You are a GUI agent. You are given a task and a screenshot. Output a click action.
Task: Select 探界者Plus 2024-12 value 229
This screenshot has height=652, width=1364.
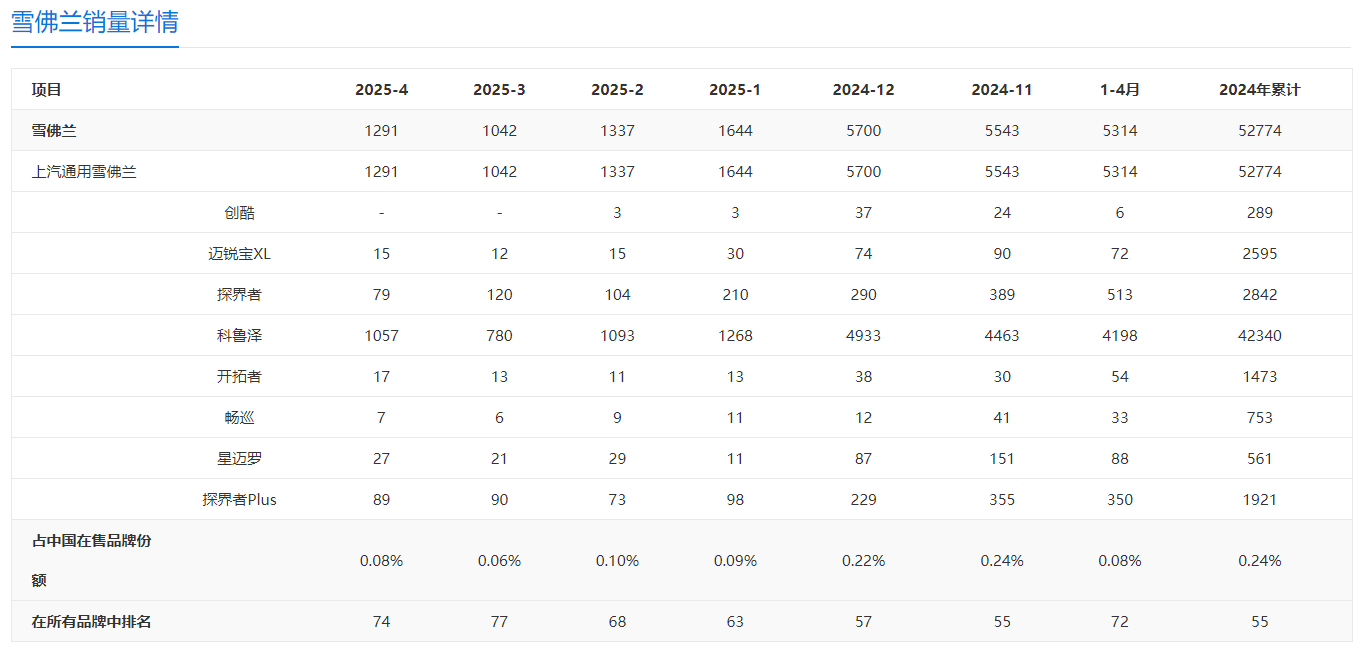point(864,500)
